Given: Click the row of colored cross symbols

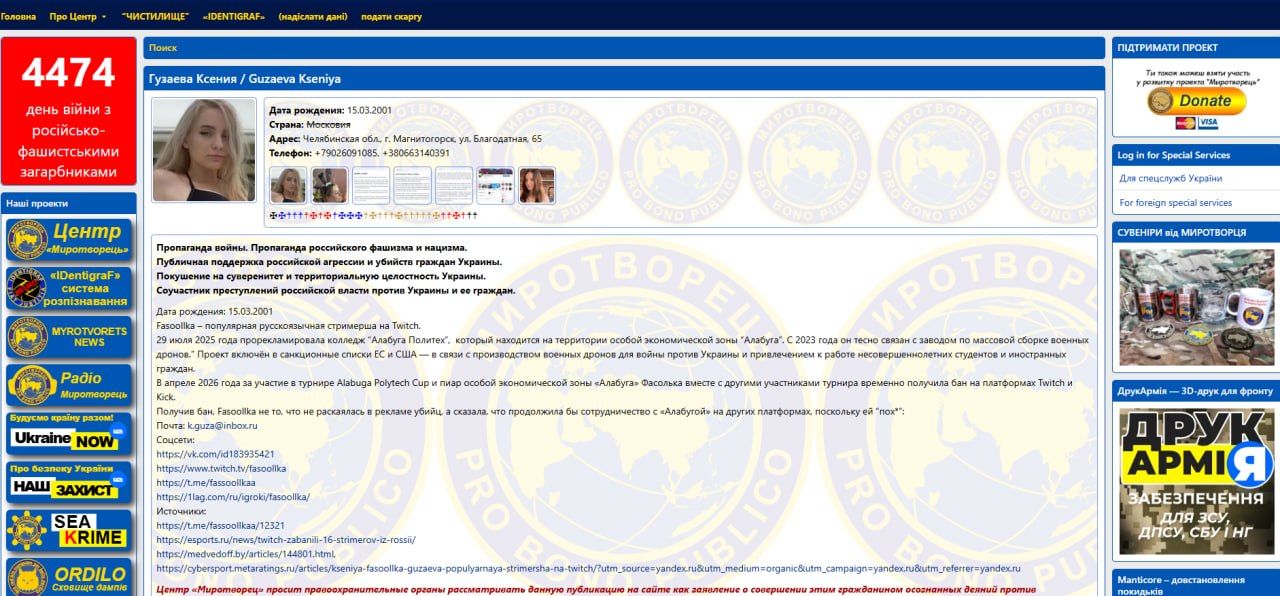Looking at the screenshot, I should (374, 215).
